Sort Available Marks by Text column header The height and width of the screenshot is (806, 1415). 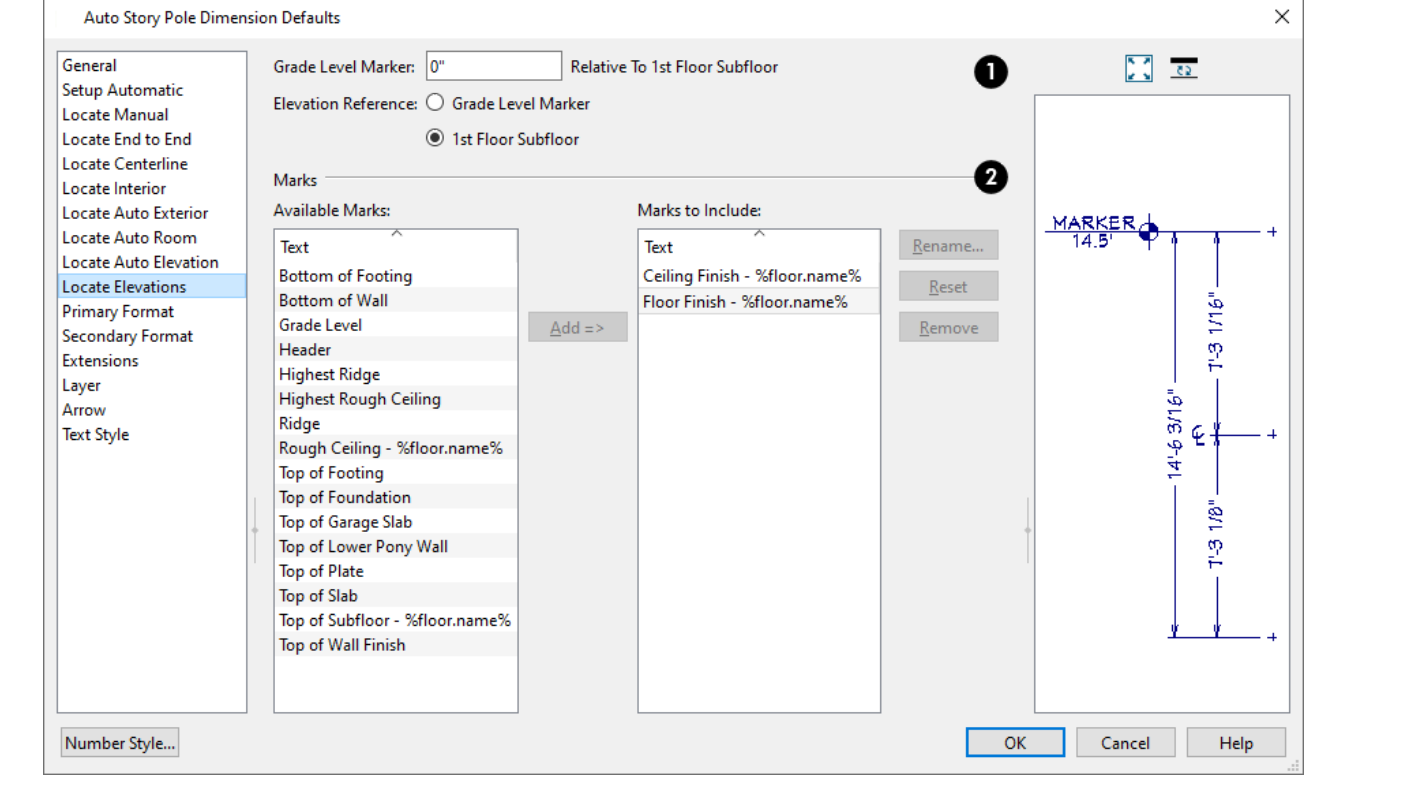tap(395, 246)
